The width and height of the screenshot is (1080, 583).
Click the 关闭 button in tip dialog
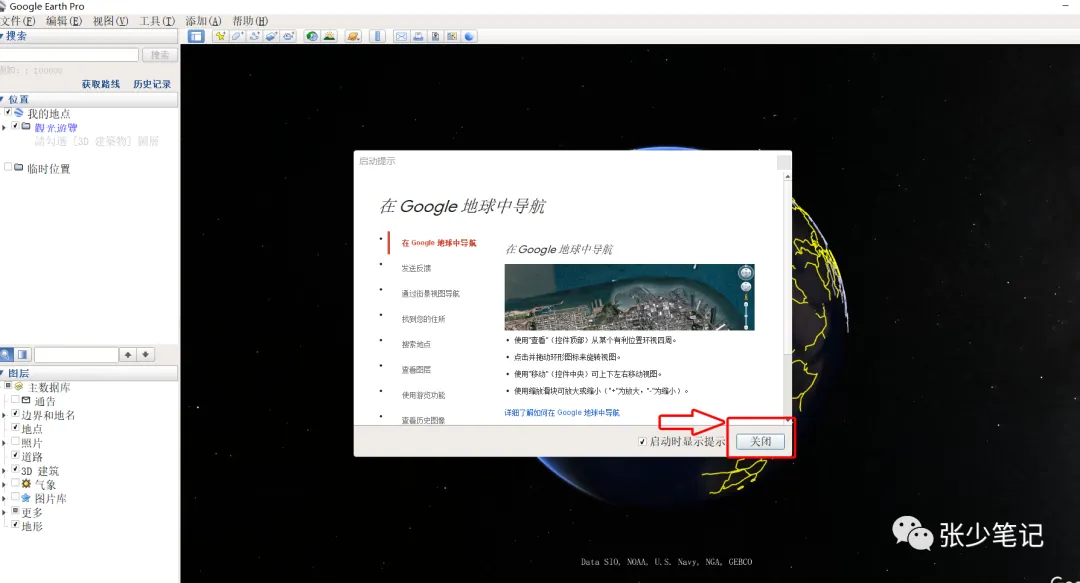click(x=760, y=441)
